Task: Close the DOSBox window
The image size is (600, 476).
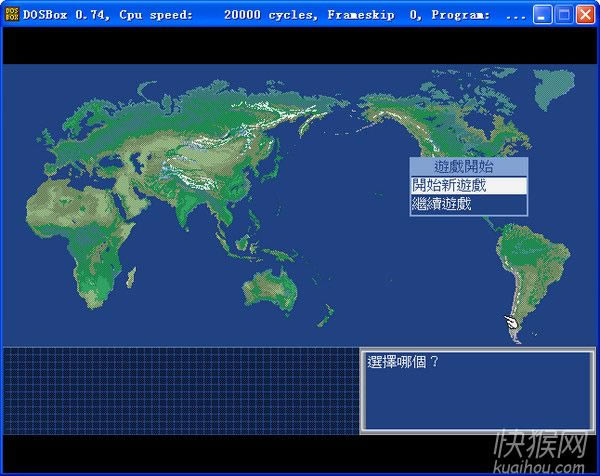Action: 585,14
